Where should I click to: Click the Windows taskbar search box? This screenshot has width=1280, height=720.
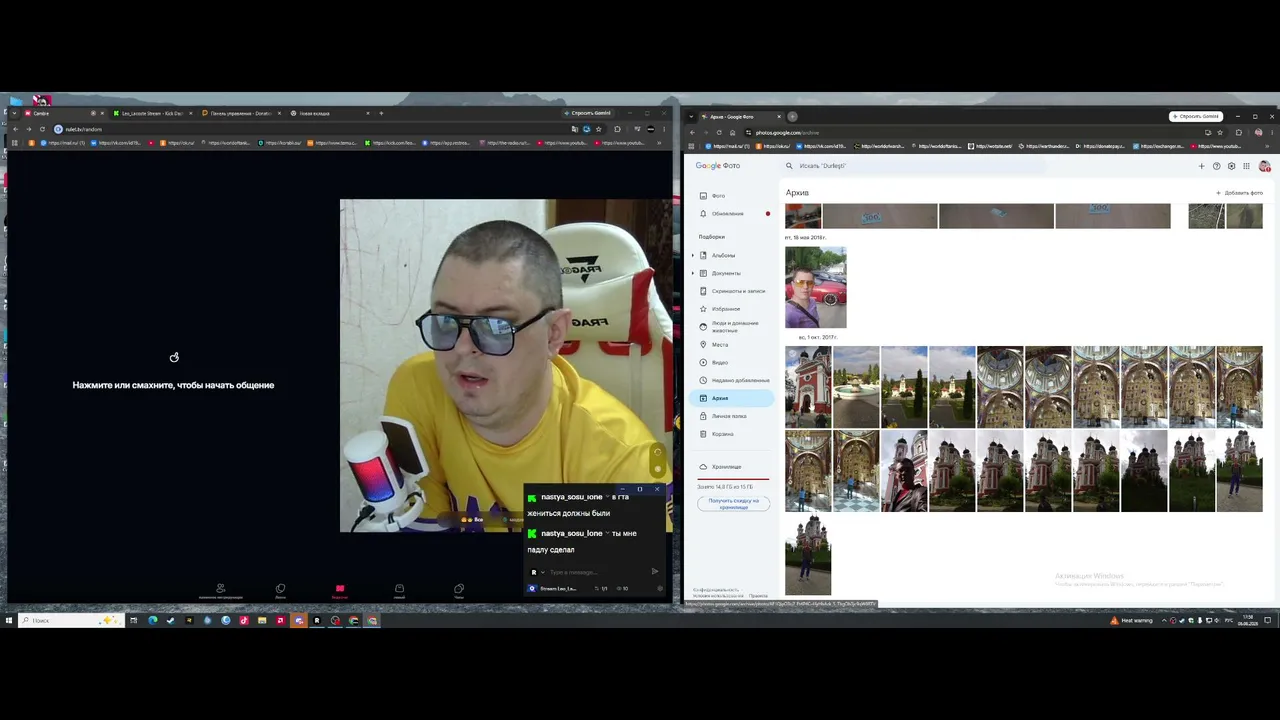click(71, 621)
